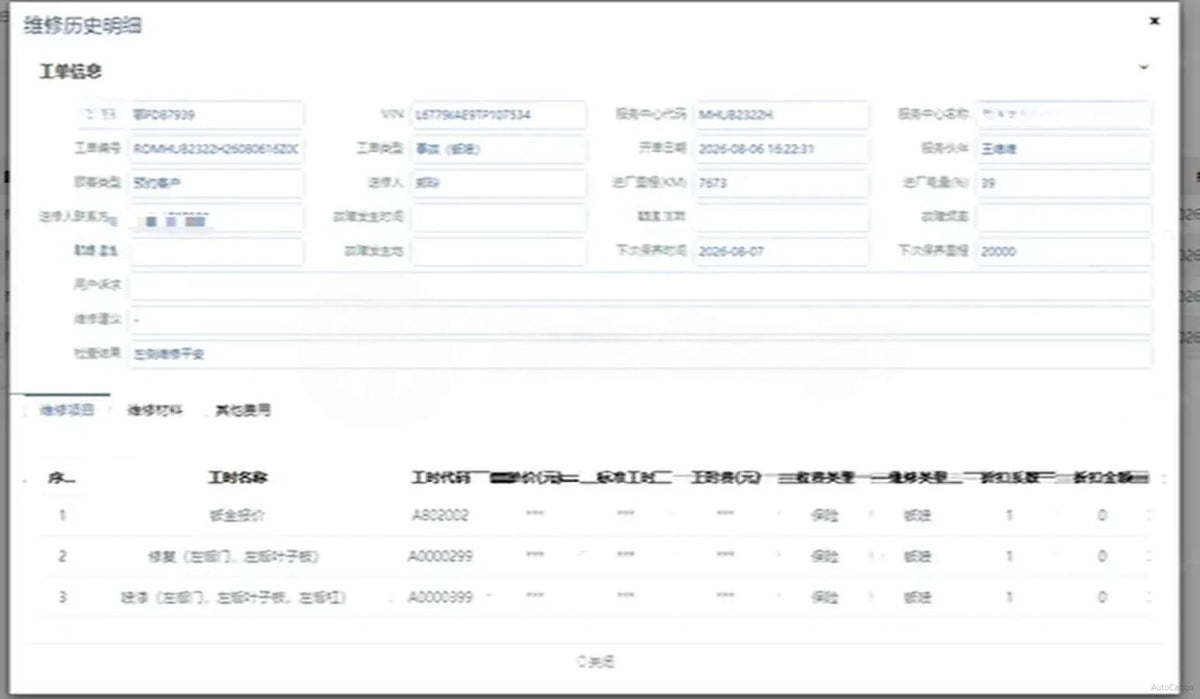
Task: Click the battery percentage field showing 39
Action: click(x=1064, y=184)
